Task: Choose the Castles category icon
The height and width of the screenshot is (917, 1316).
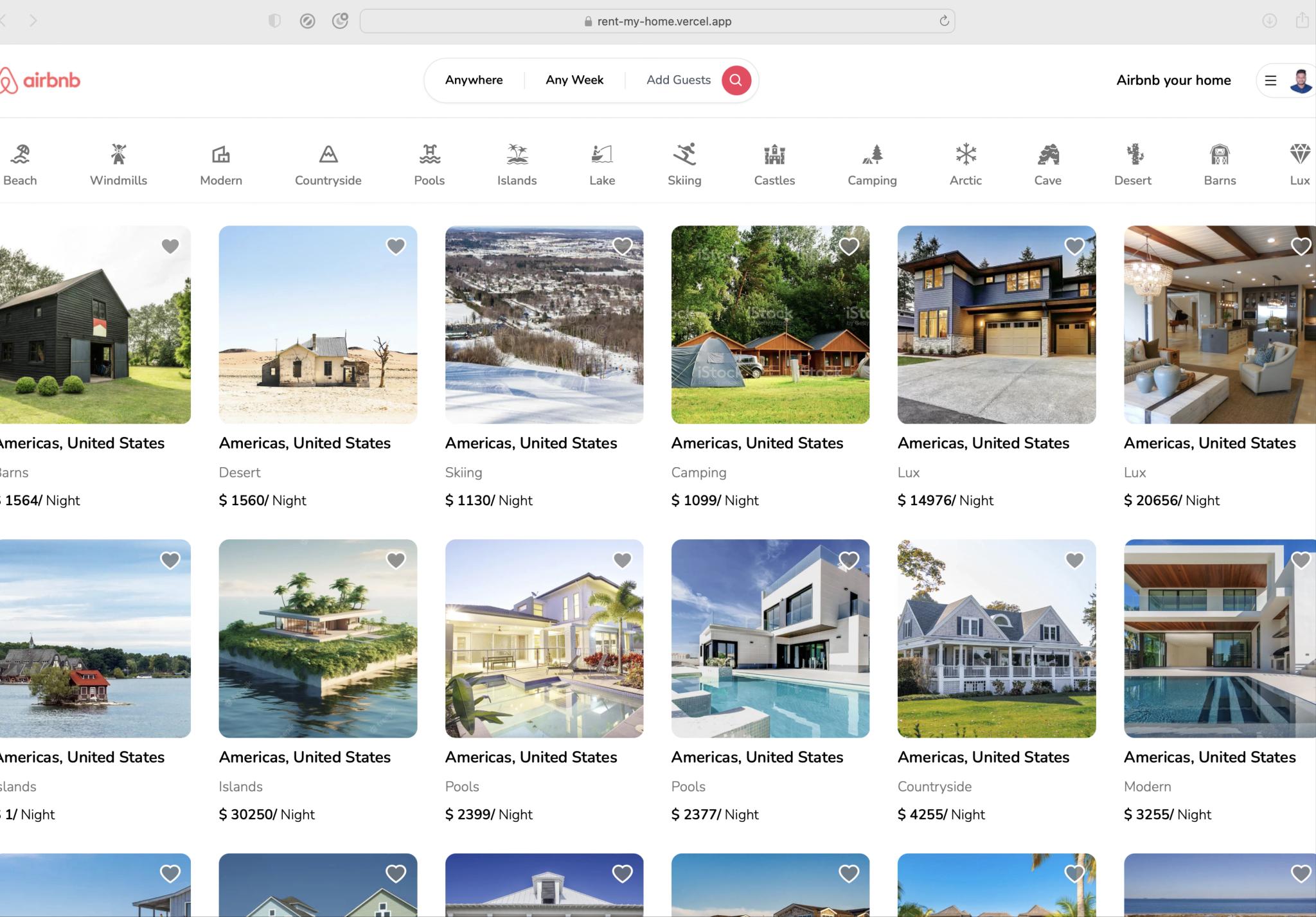Action: (x=774, y=155)
